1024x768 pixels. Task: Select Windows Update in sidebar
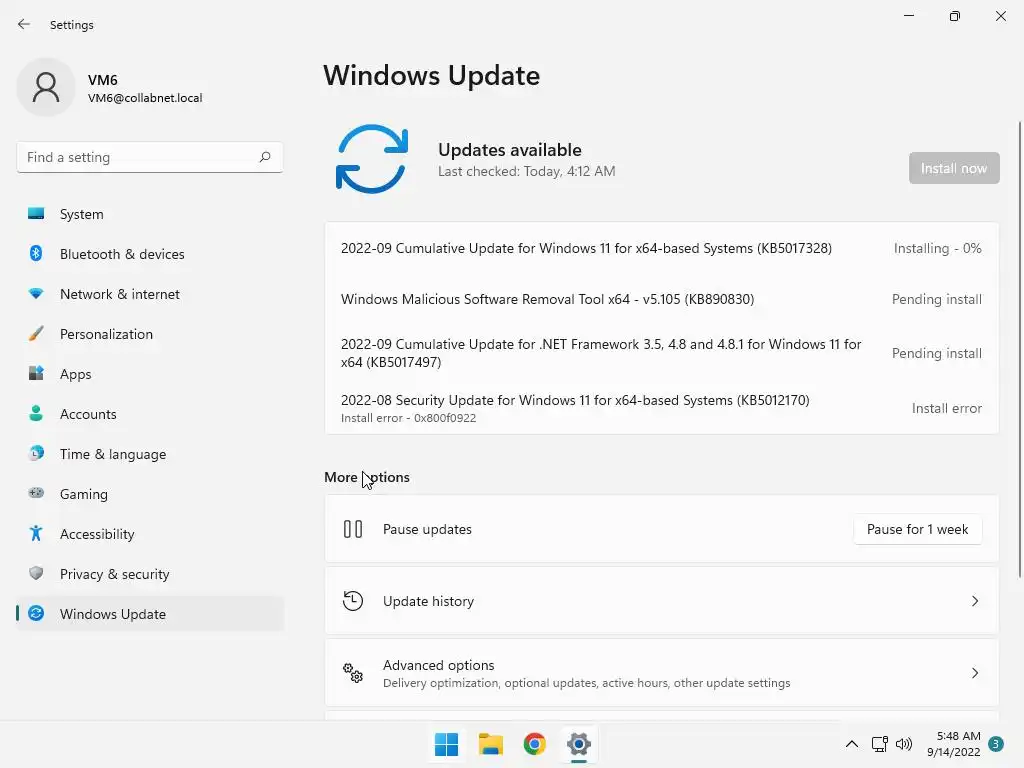[x=150, y=614]
